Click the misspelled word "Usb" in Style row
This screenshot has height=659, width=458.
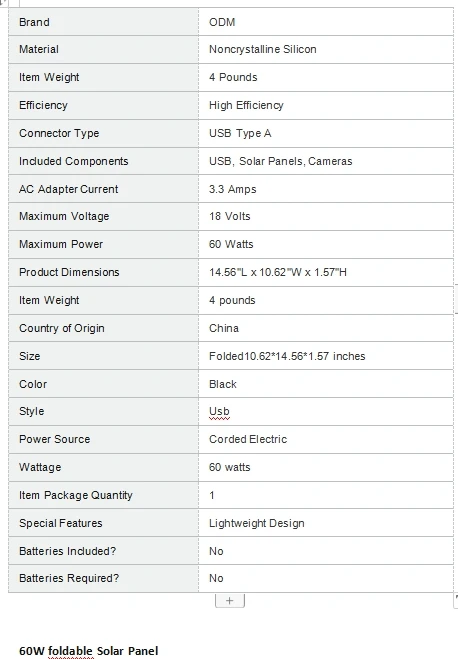(219, 411)
